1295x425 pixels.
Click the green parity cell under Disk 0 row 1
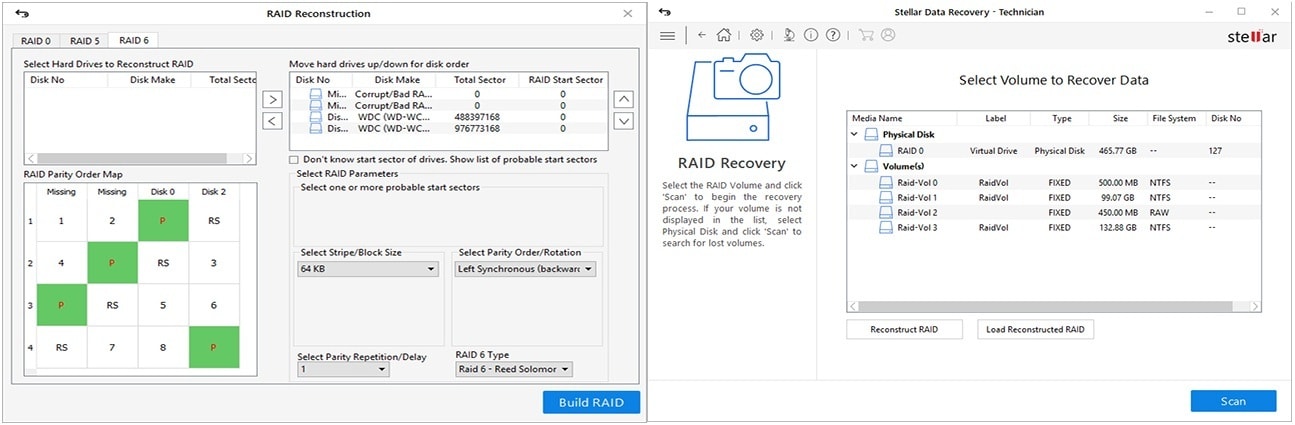(163, 220)
